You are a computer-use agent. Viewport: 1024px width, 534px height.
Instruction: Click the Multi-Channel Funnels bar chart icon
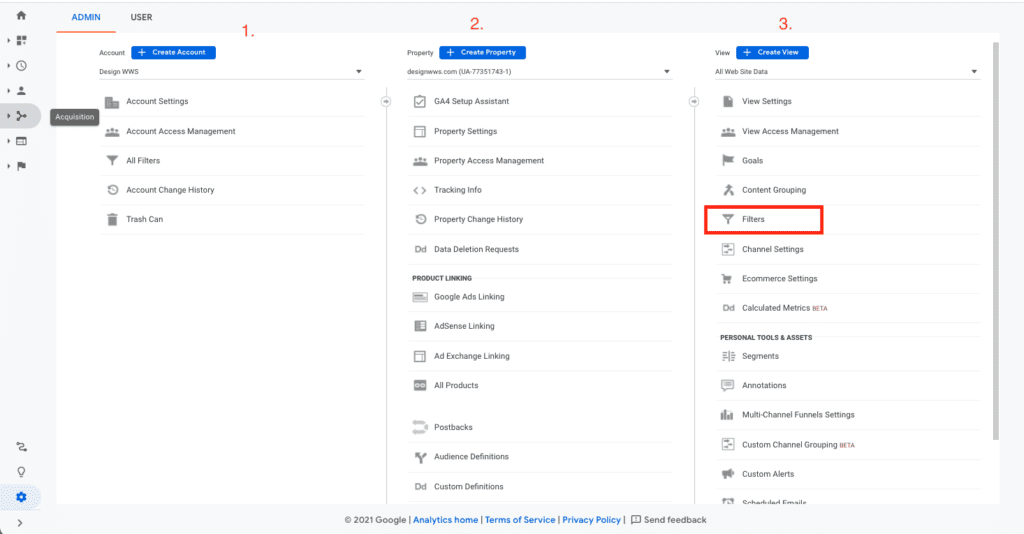(x=727, y=415)
